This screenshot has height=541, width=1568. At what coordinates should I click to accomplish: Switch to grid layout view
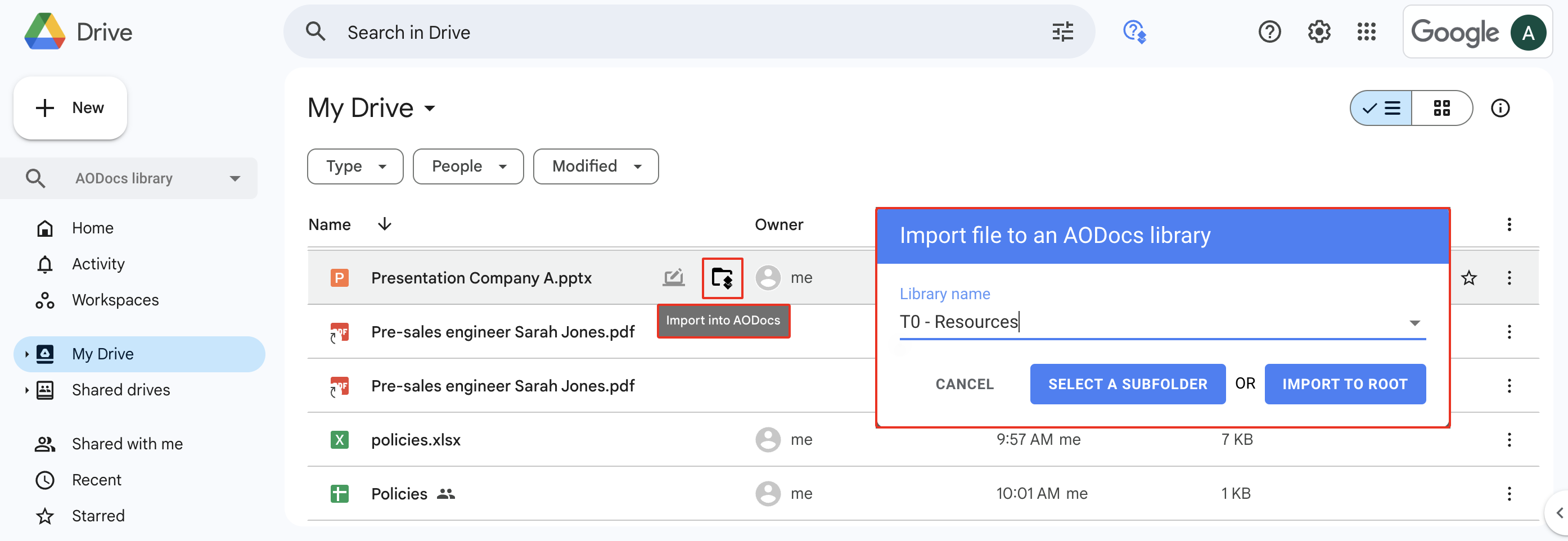click(1442, 109)
